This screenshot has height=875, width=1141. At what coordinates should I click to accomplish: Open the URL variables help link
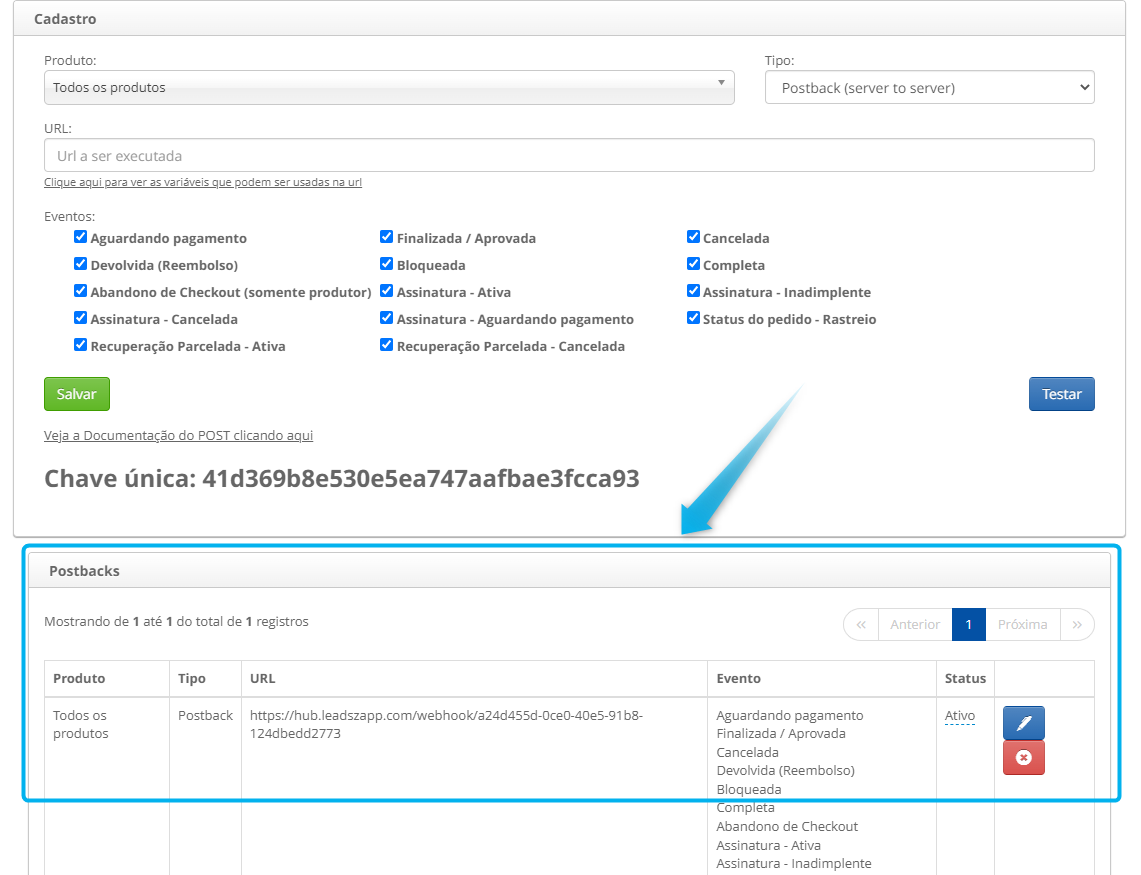coord(203,183)
